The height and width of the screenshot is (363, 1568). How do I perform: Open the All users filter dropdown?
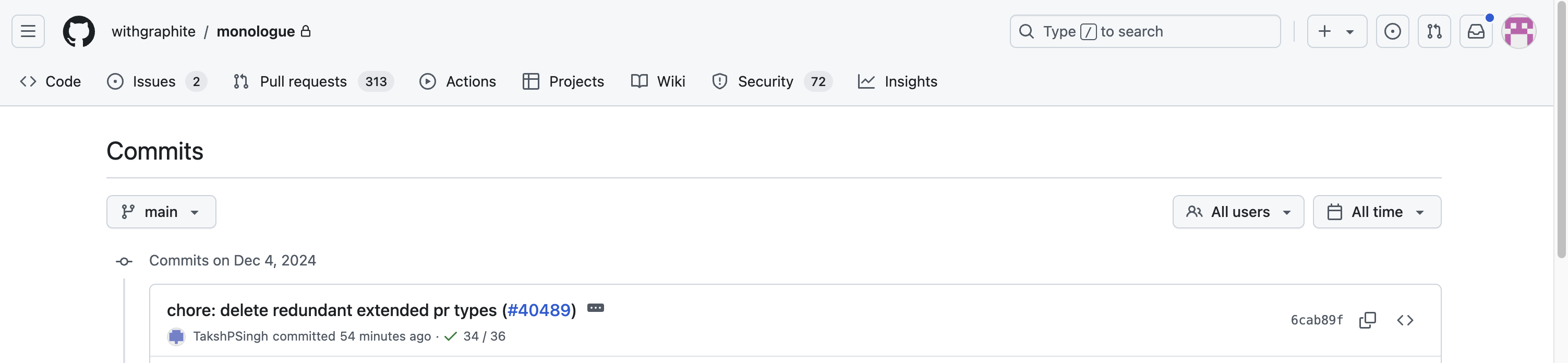click(x=1238, y=211)
